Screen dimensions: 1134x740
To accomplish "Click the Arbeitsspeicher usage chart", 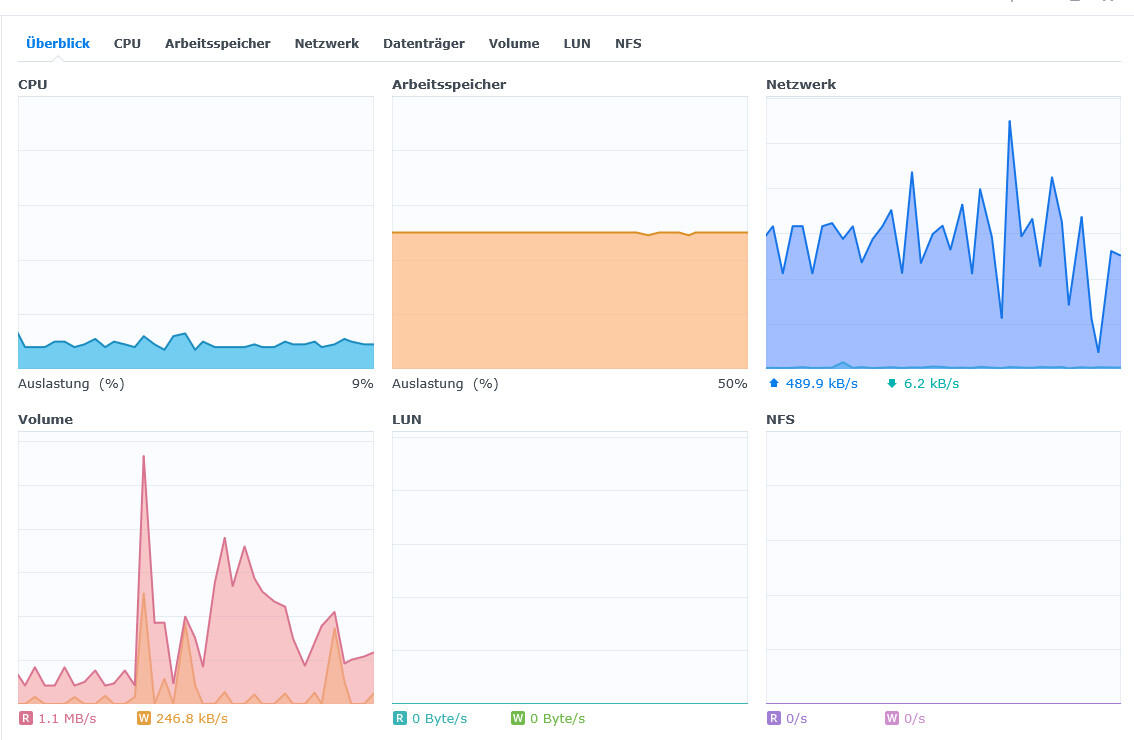I will pyautogui.click(x=570, y=232).
